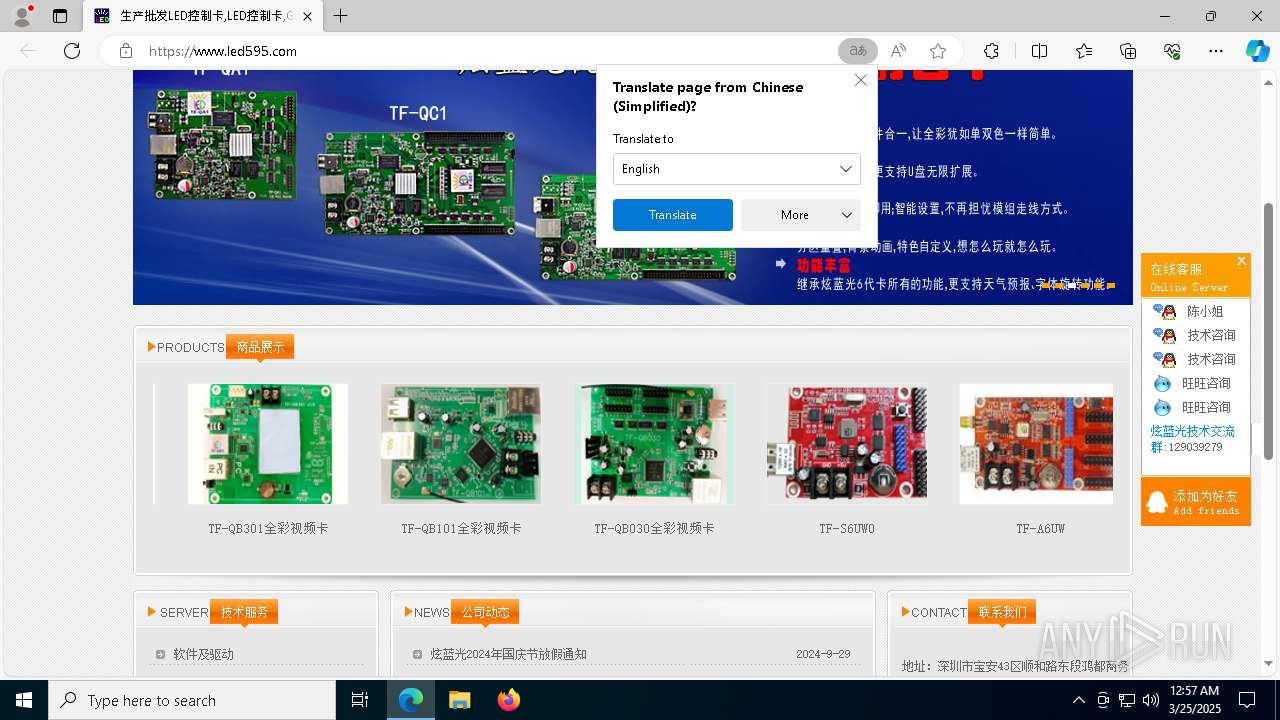Viewport: 1280px width, 720px height.
Task: Click TF-S6UW0 product name
Action: pos(847,528)
